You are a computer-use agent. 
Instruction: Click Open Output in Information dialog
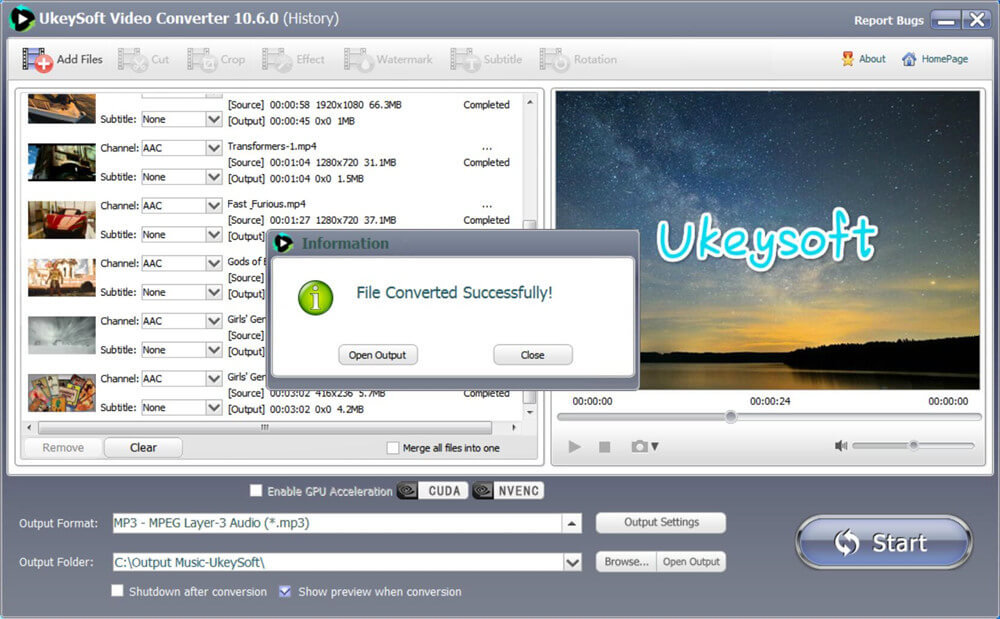point(378,354)
